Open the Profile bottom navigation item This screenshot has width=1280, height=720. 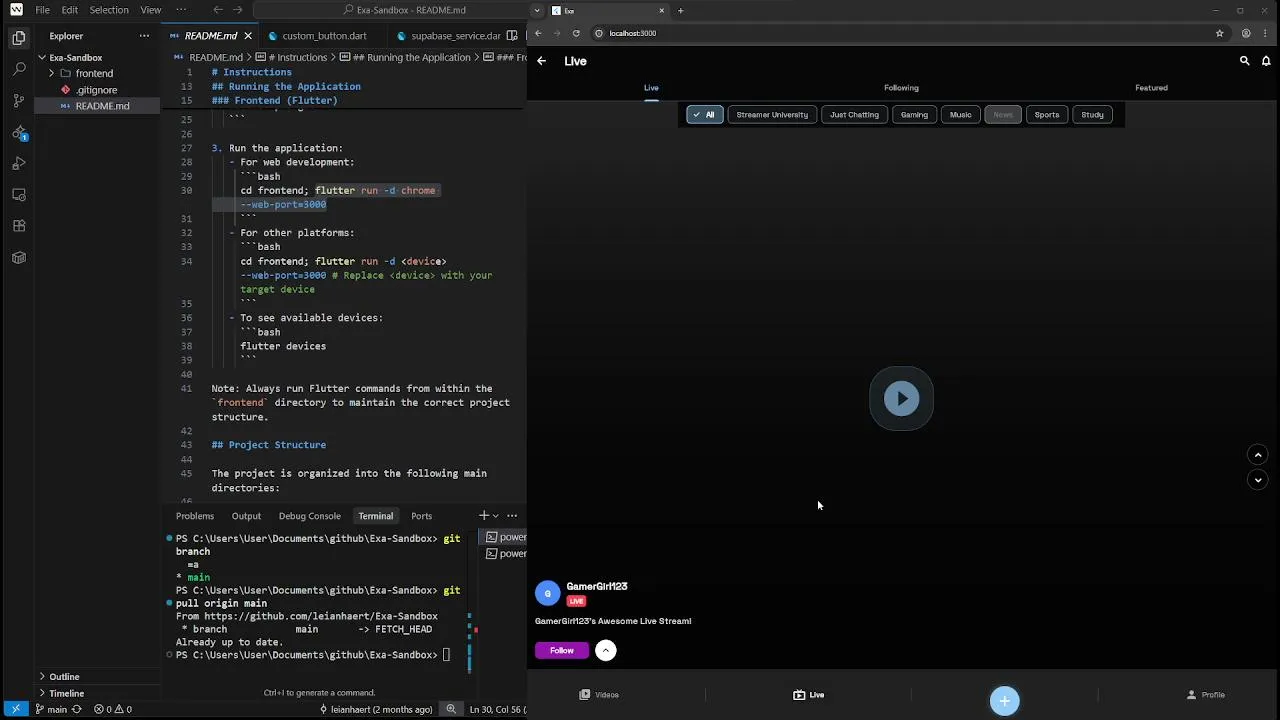(x=1205, y=695)
